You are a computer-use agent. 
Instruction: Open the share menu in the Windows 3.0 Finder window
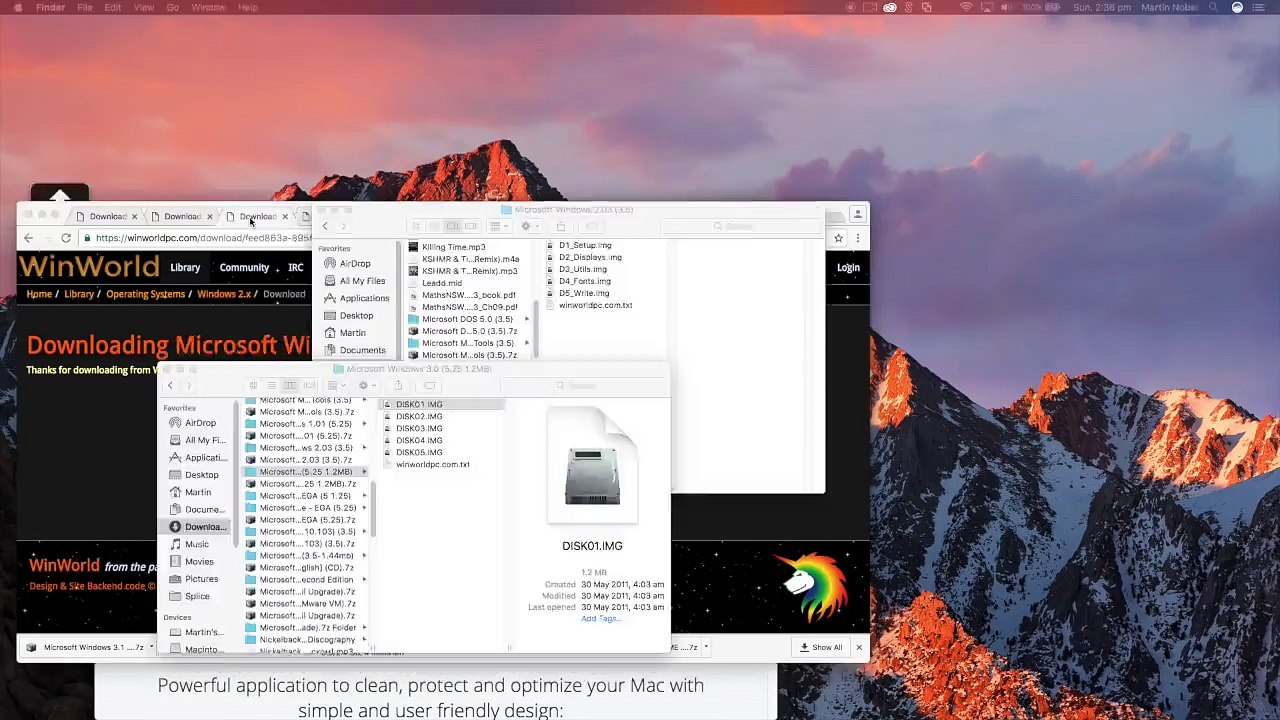pyautogui.click(x=398, y=386)
